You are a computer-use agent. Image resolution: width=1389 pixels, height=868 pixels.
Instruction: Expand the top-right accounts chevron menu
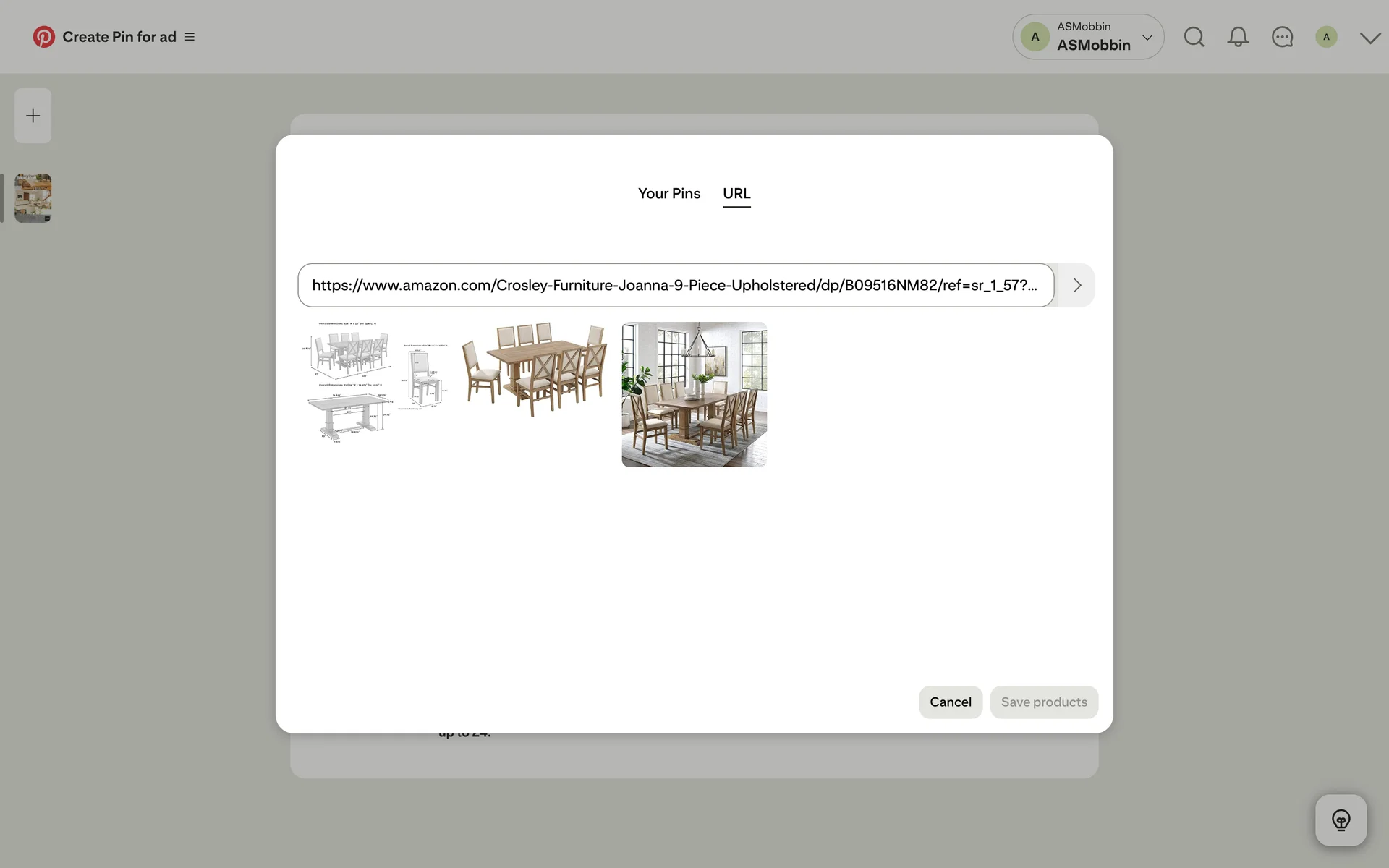(x=1369, y=38)
